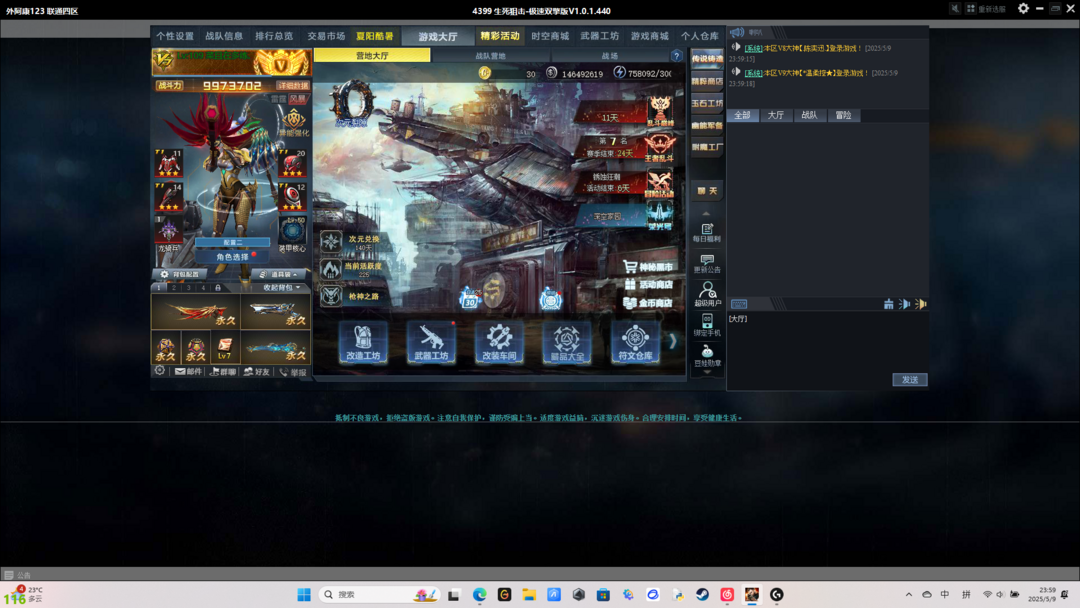
Task: Expand the 道具袋 dropdown
Action: point(279,274)
